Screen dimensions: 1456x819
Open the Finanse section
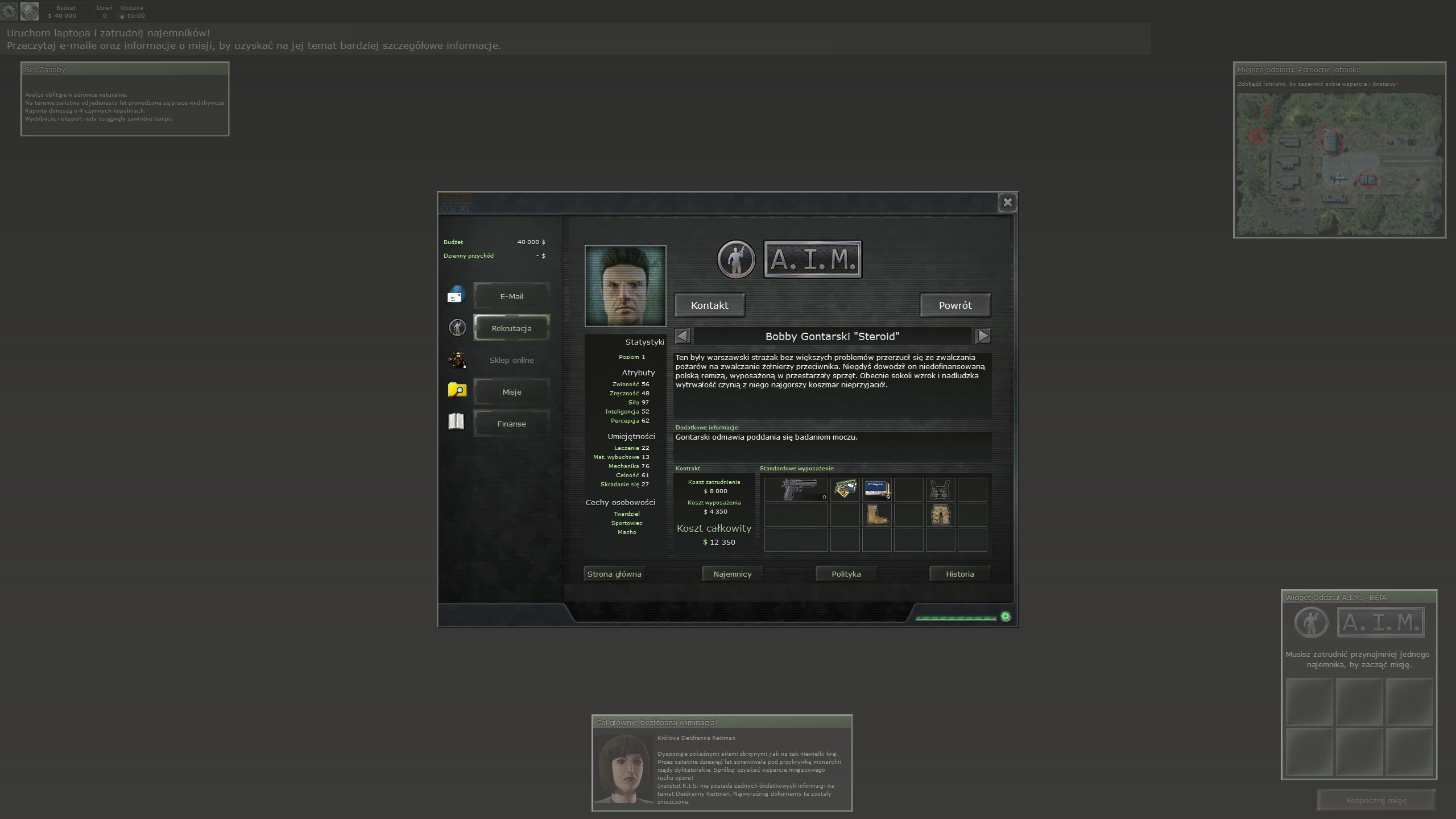511,424
